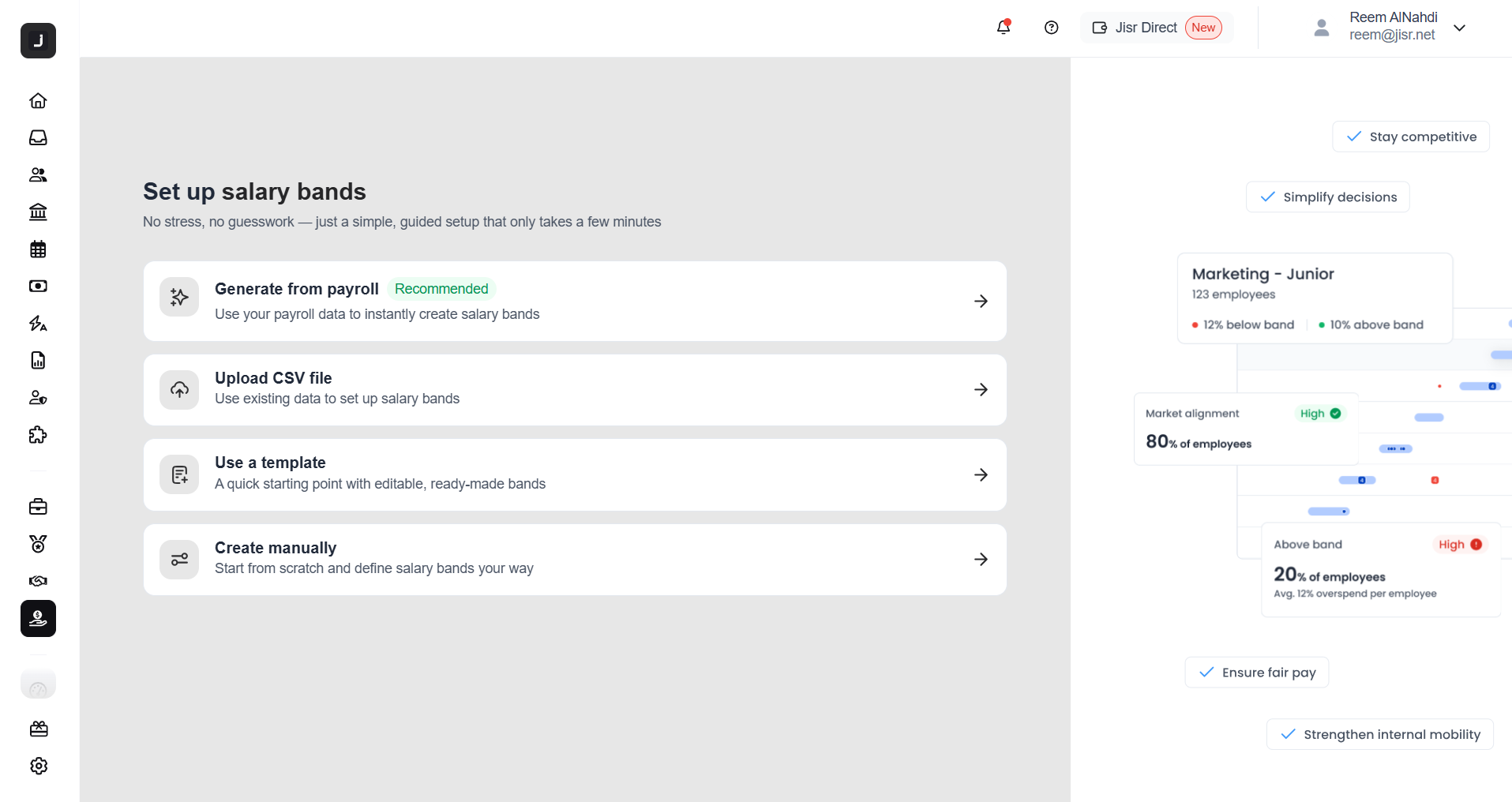Open the briefcase icon in sidebar
Image resolution: width=1512 pixels, height=802 pixels.
(x=38, y=507)
